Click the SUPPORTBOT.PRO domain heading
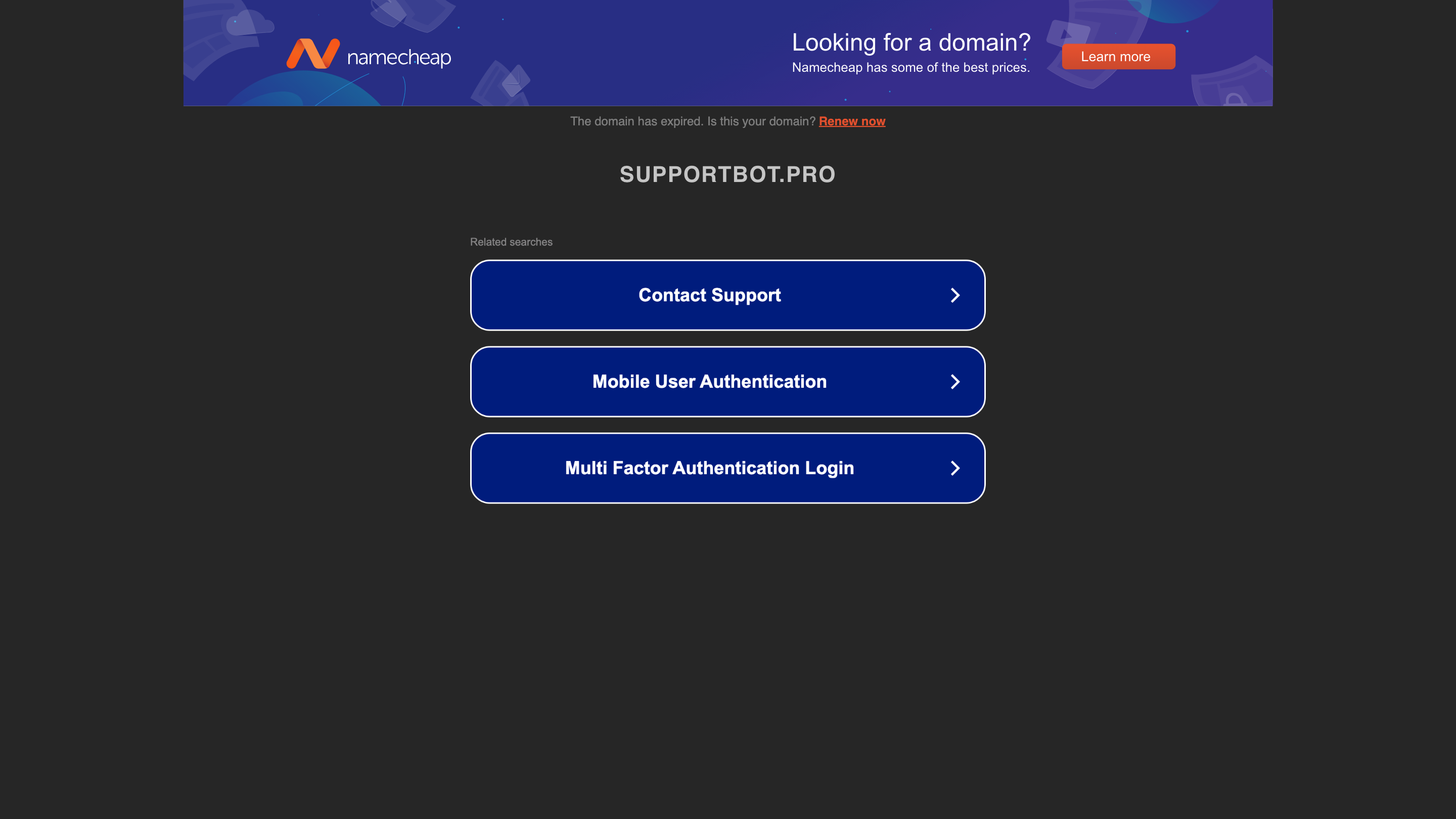 (x=727, y=174)
